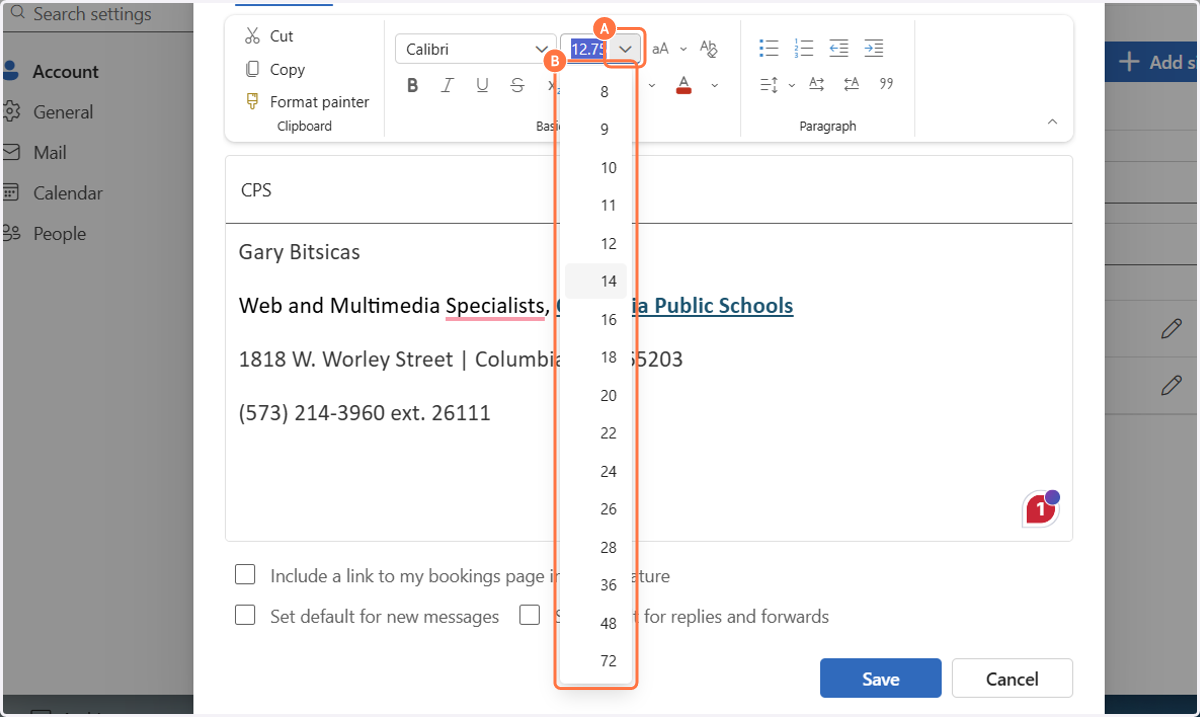
Task: Toggle strikethrough formatting
Action: click(x=517, y=86)
